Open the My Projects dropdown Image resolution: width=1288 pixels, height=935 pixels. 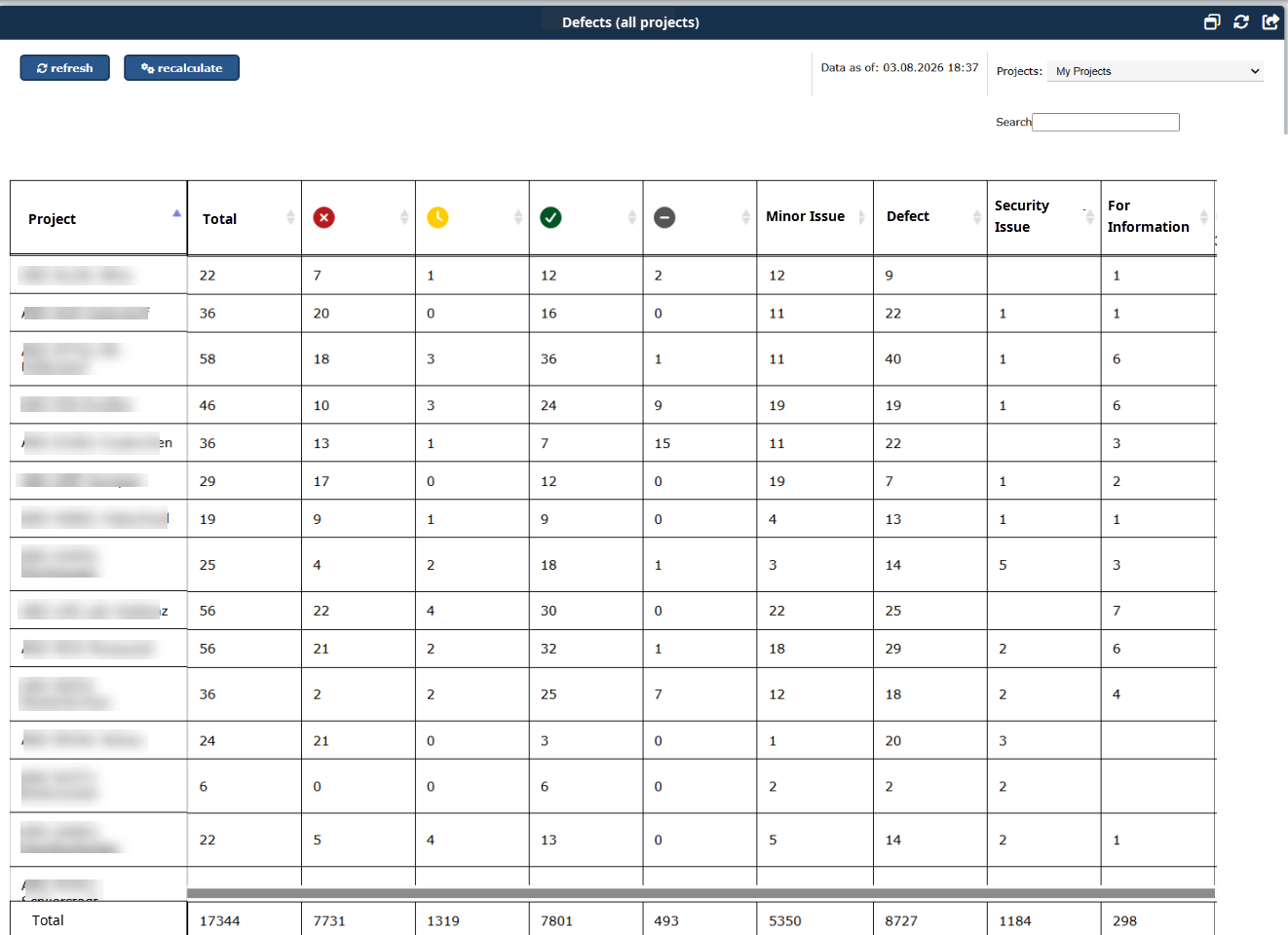1155,71
